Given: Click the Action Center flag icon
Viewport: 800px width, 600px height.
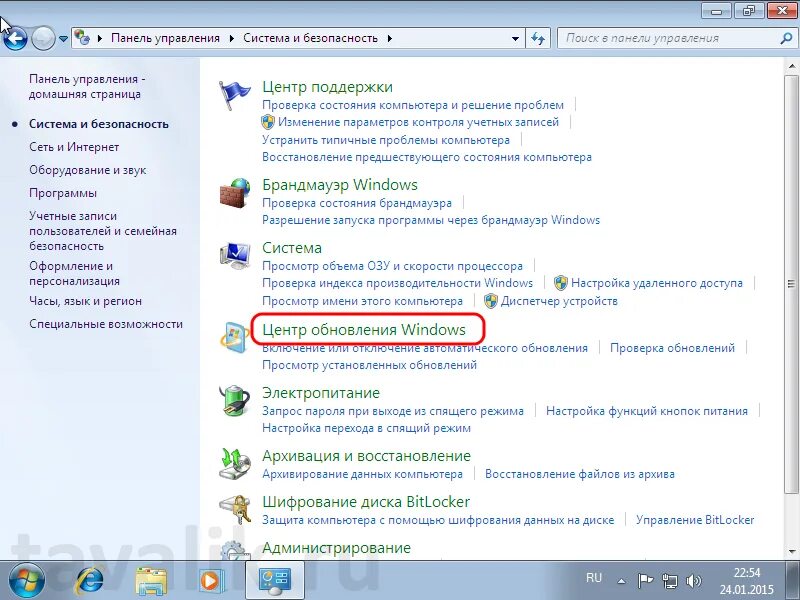Looking at the screenshot, I should pos(234,95).
